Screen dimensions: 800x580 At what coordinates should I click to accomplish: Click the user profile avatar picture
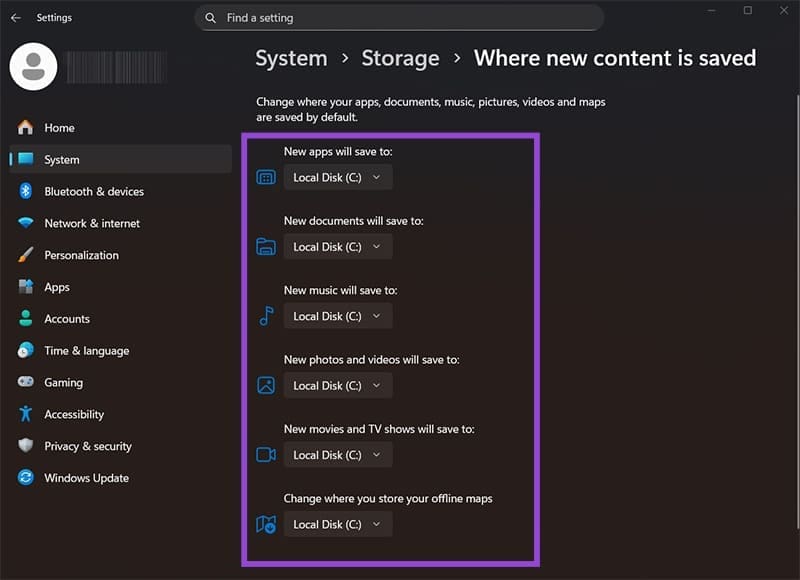[x=32, y=66]
